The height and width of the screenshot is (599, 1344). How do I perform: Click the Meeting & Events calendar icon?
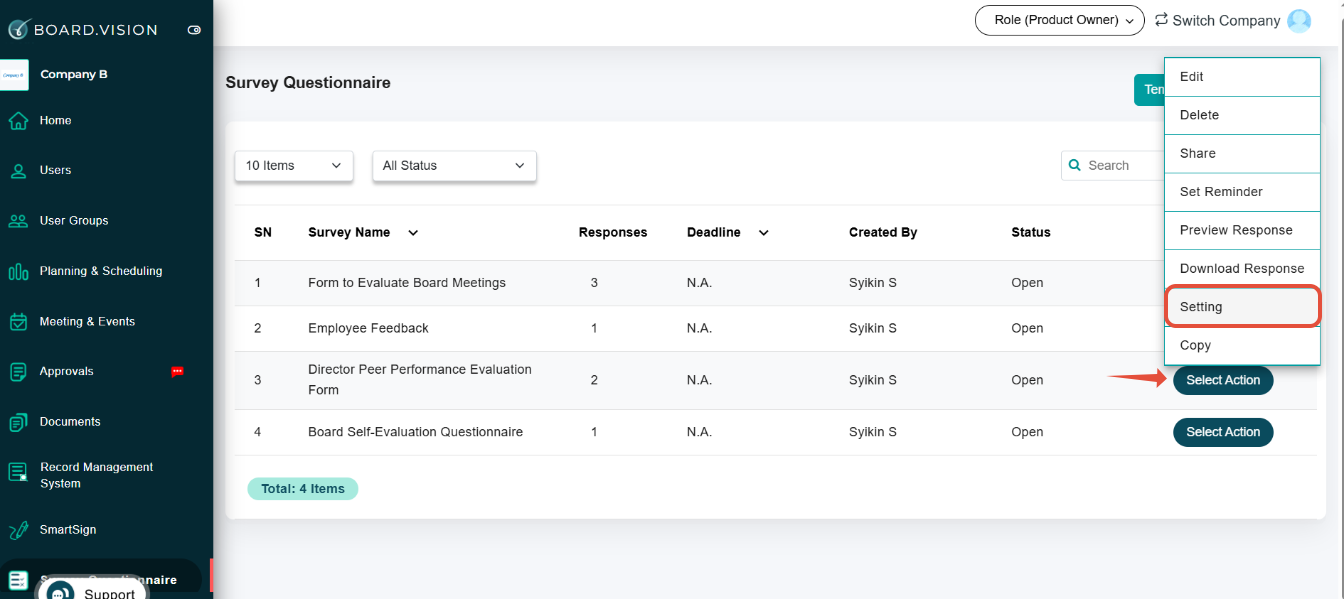(x=18, y=322)
